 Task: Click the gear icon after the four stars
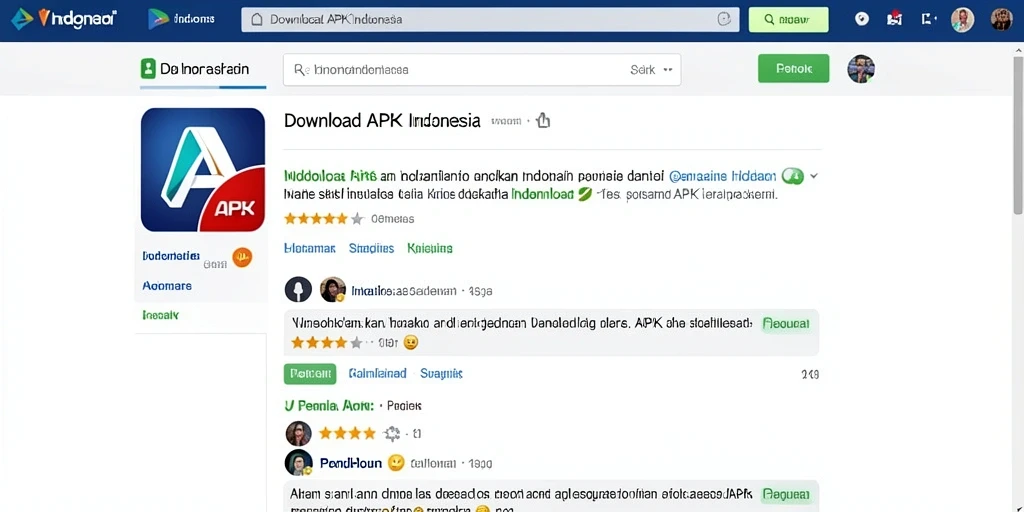[392, 433]
